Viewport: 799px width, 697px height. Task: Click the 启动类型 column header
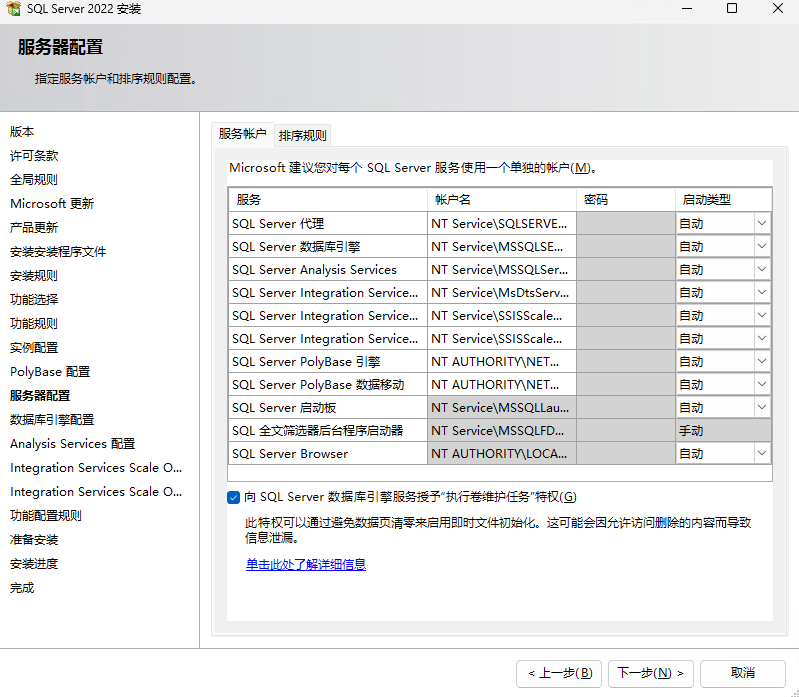724,200
